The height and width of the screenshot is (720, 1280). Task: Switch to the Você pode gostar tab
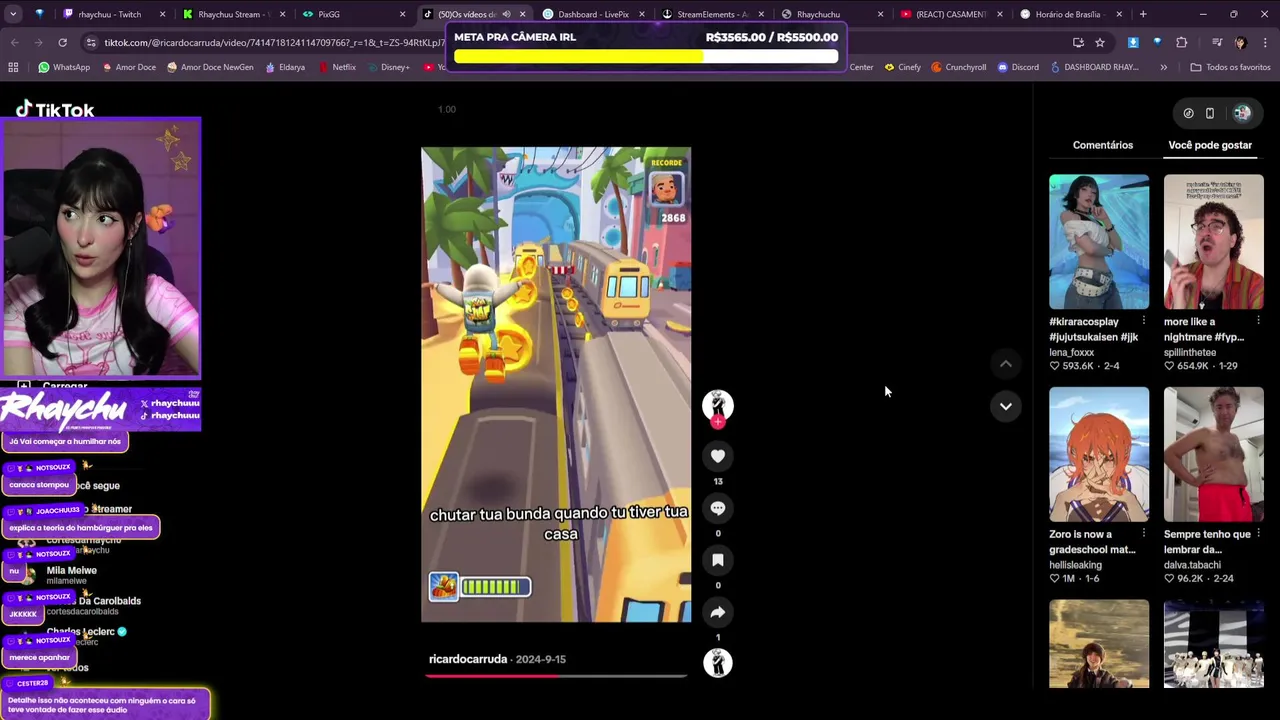1210,145
